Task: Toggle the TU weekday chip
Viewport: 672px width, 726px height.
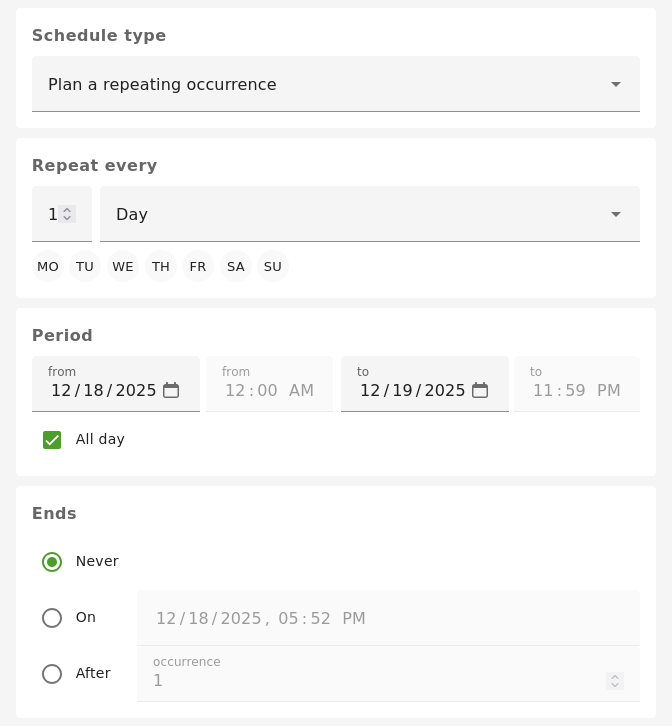Action: coord(85,267)
